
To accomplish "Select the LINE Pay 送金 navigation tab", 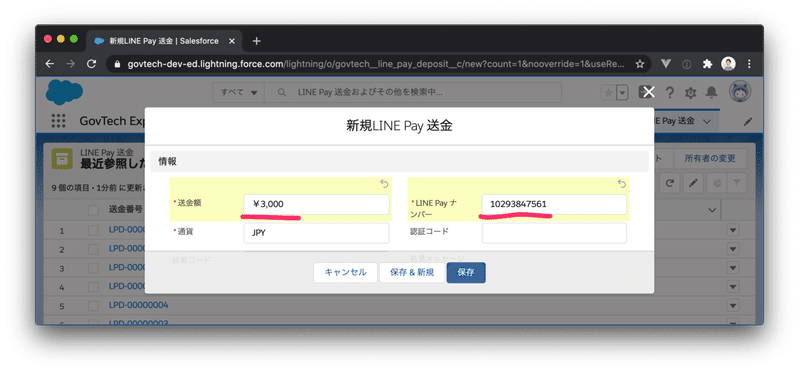I will [x=673, y=121].
